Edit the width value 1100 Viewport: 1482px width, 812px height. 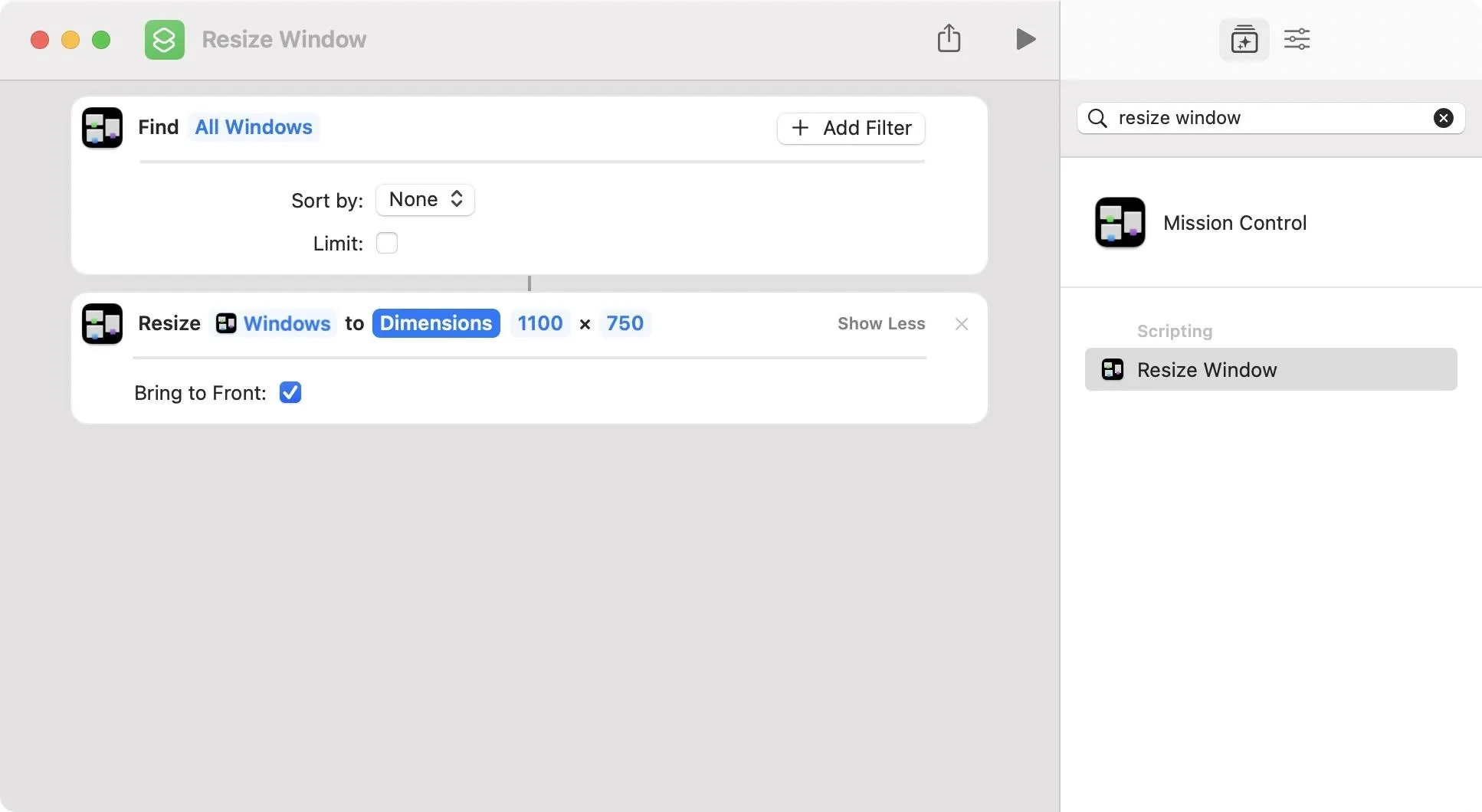(x=540, y=323)
